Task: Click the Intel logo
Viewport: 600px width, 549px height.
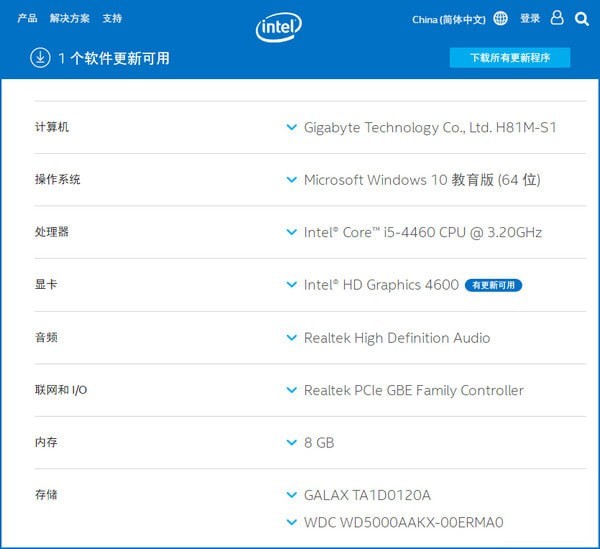Action: coord(279,27)
